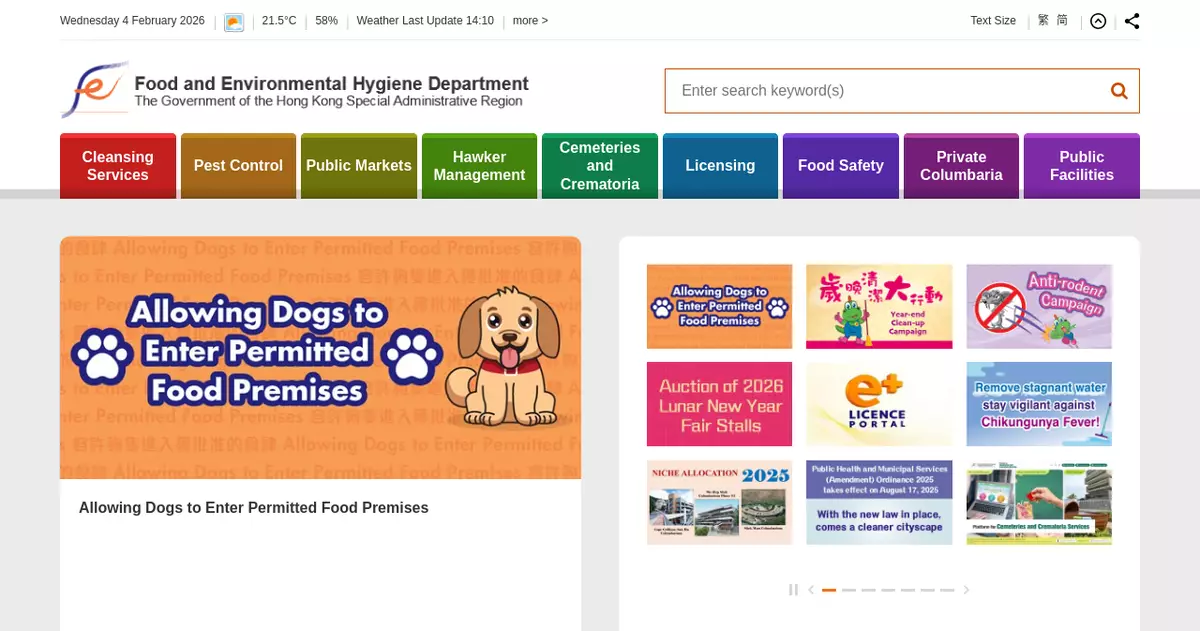The image size is (1200, 631).
Task: Pause the thumbnail carousel
Action: [x=793, y=590]
